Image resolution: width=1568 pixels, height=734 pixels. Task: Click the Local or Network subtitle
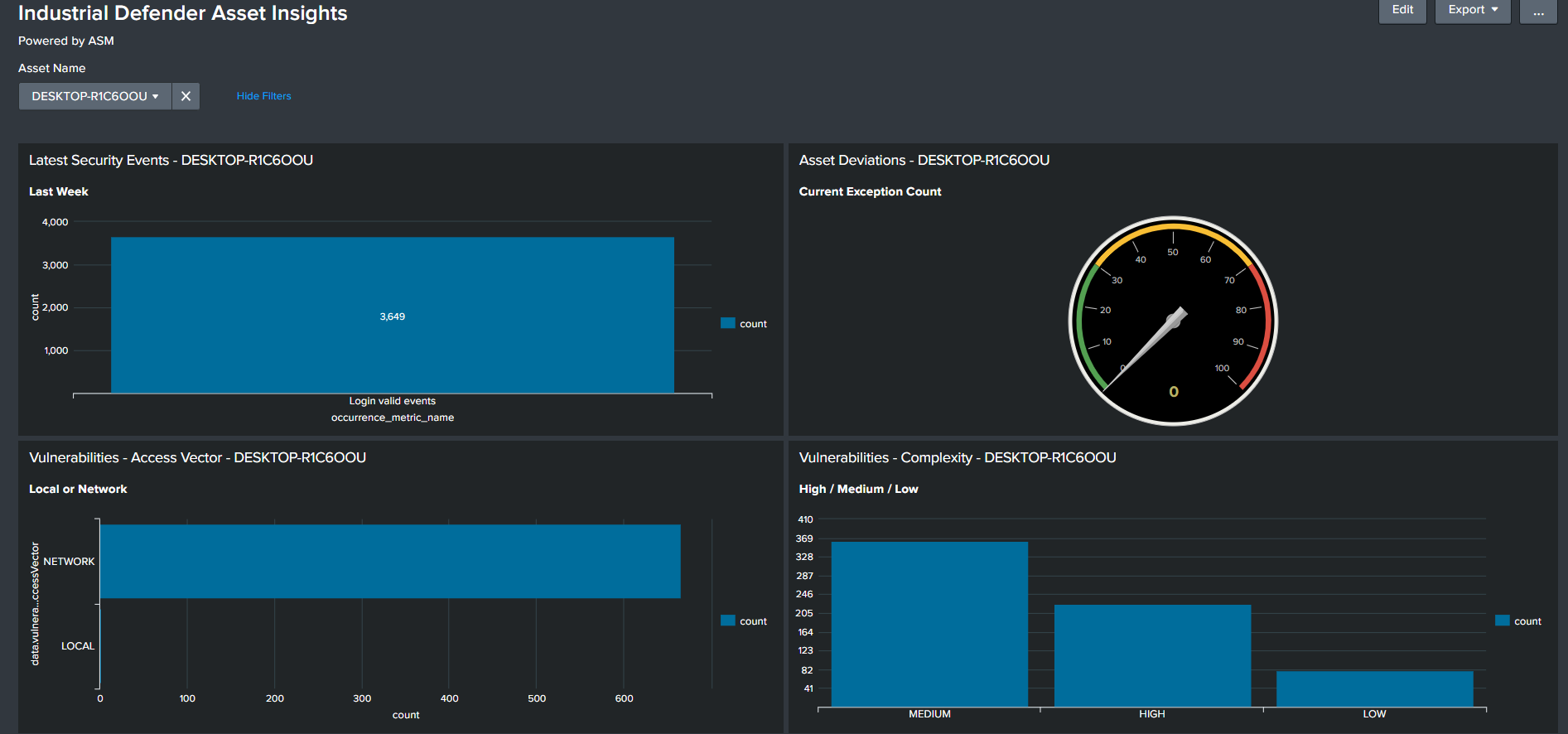[x=78, y=489]
